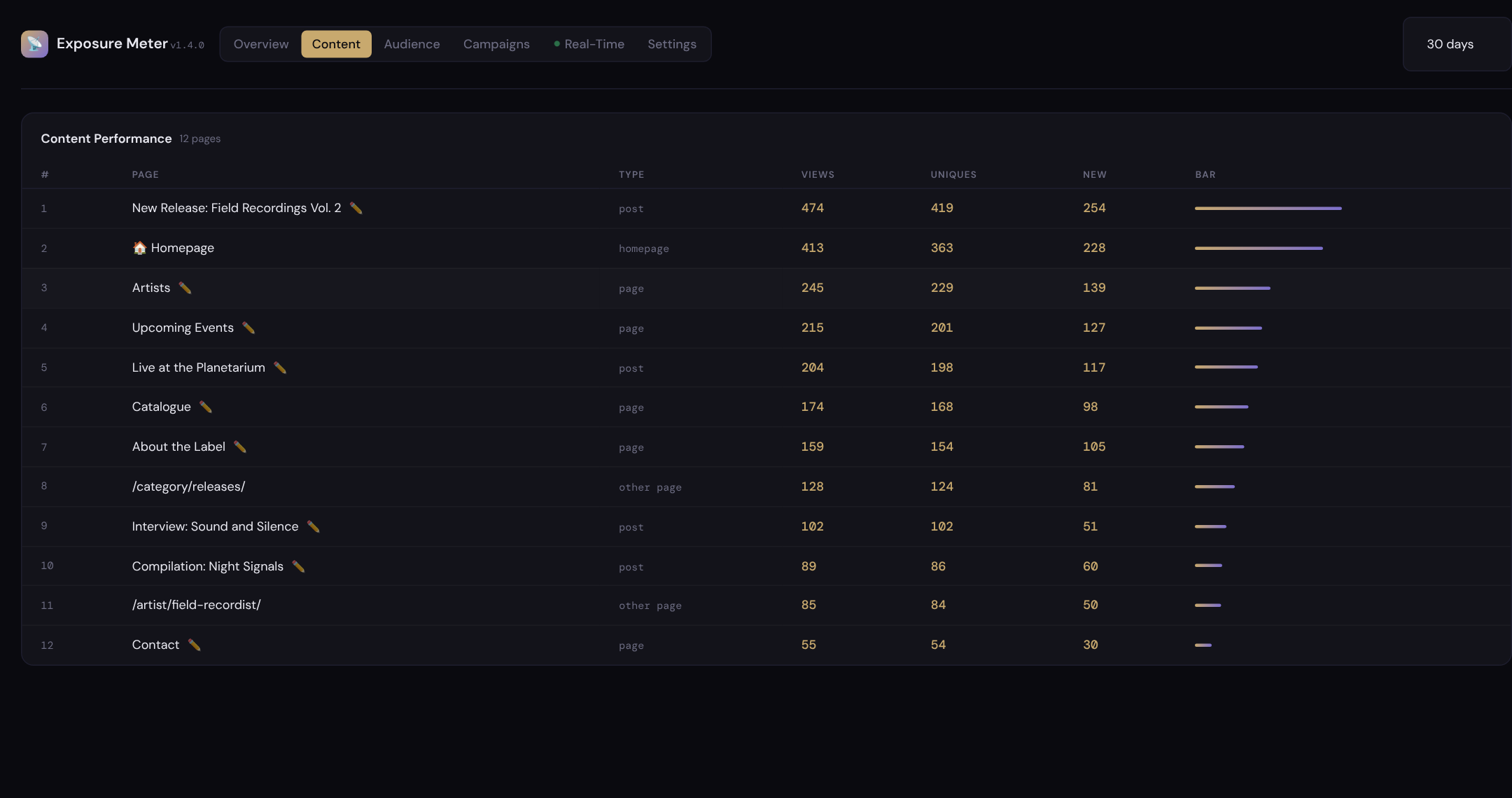Open the Campaigns tab
1512x798 pixels.
496,44
